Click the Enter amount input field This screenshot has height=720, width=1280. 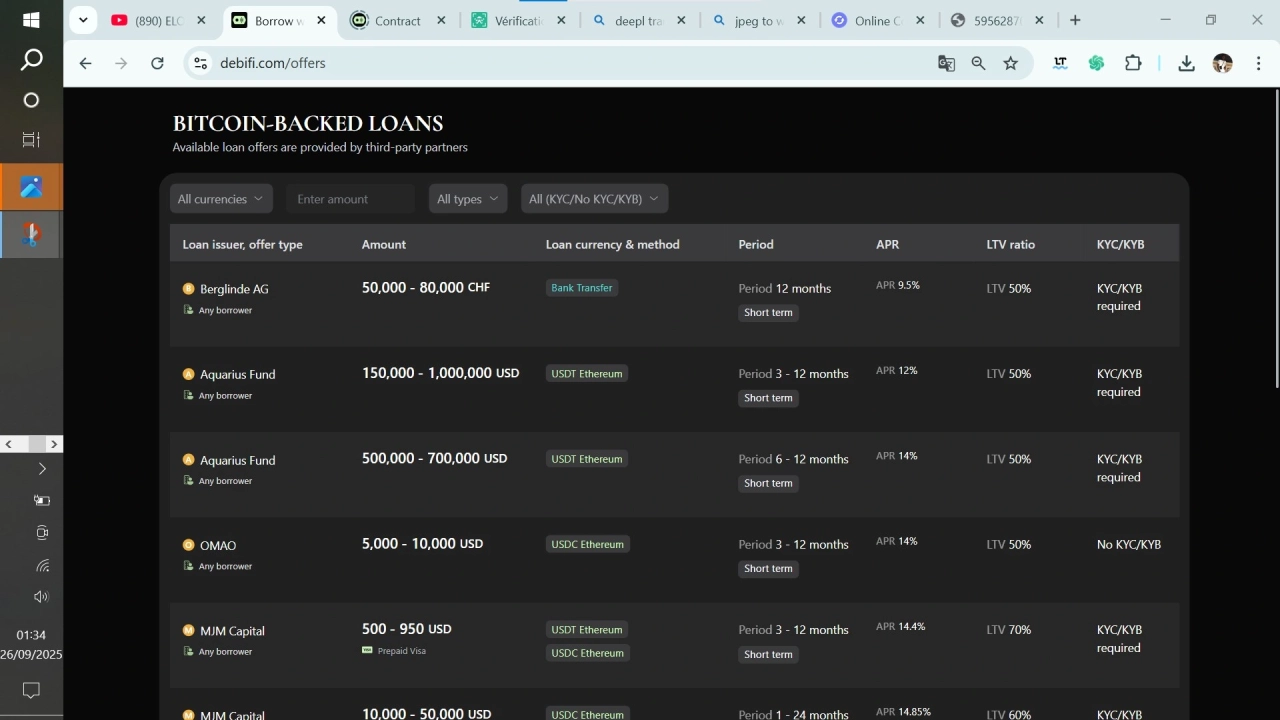350,199
